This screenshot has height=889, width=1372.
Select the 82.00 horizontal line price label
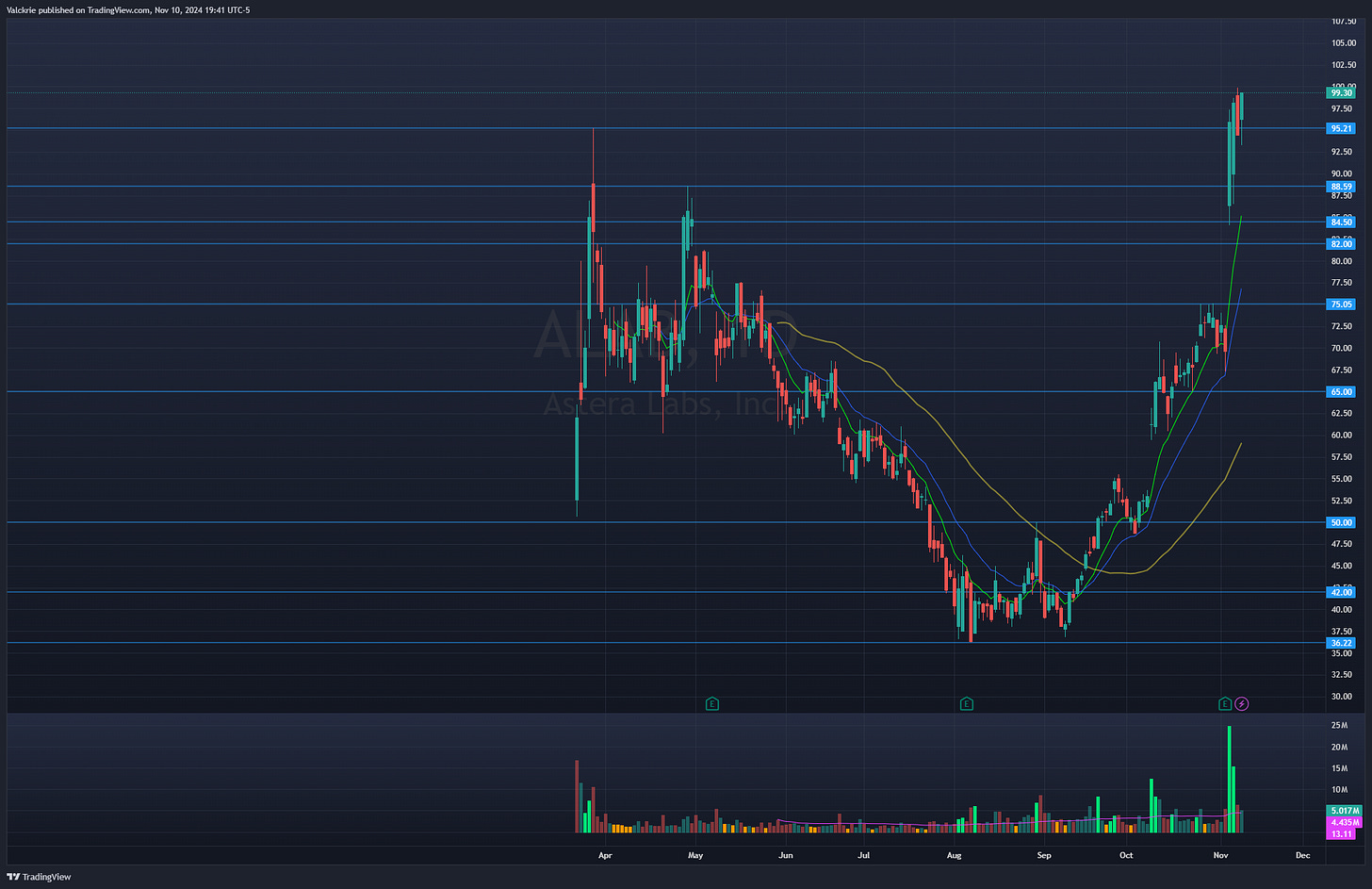coord(1340,244)
